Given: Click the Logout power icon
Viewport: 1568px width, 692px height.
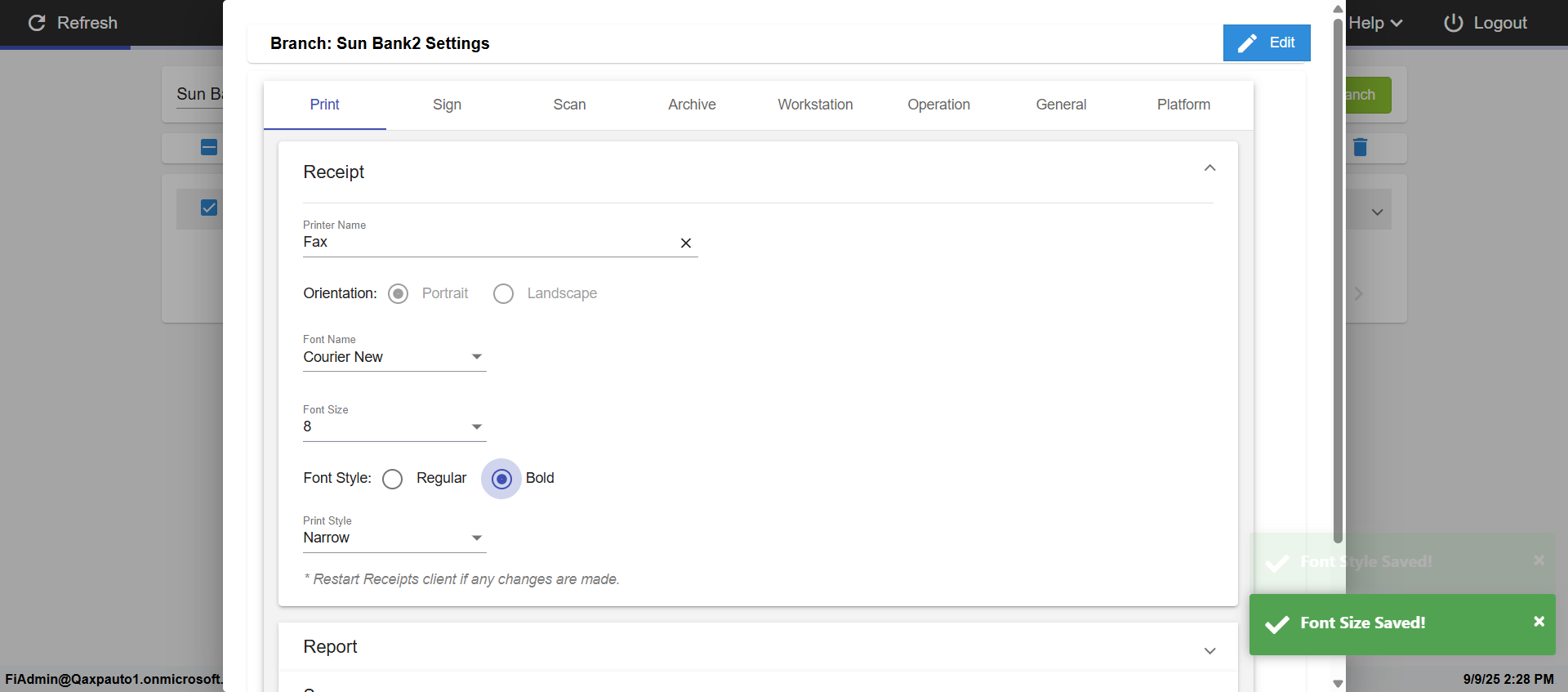Looking at the screenshot, I should pyautogui.click(x=1454, y=23).
